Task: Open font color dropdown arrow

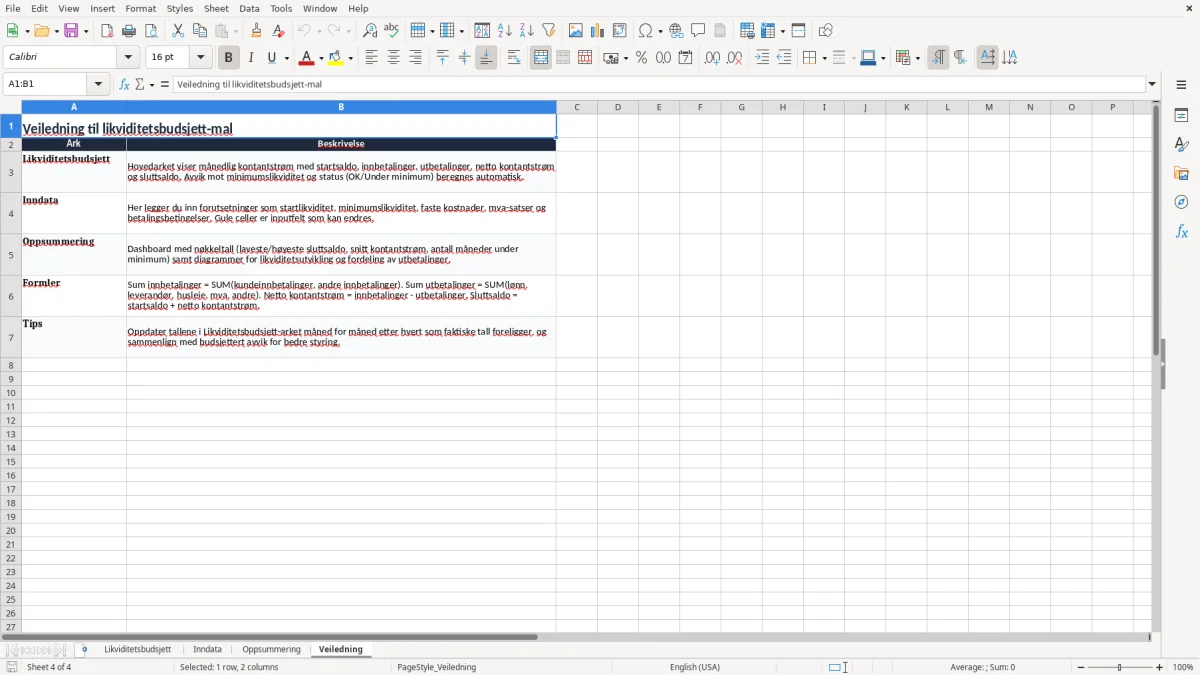Action: point(320,59)
